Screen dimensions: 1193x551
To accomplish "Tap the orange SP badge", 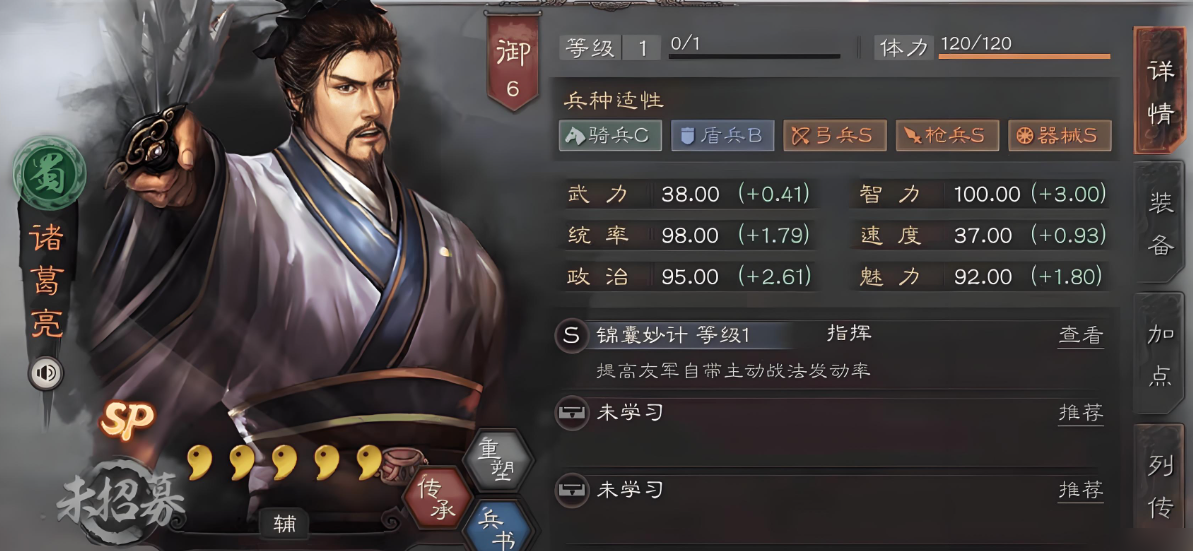I will [x=127, y=418].
